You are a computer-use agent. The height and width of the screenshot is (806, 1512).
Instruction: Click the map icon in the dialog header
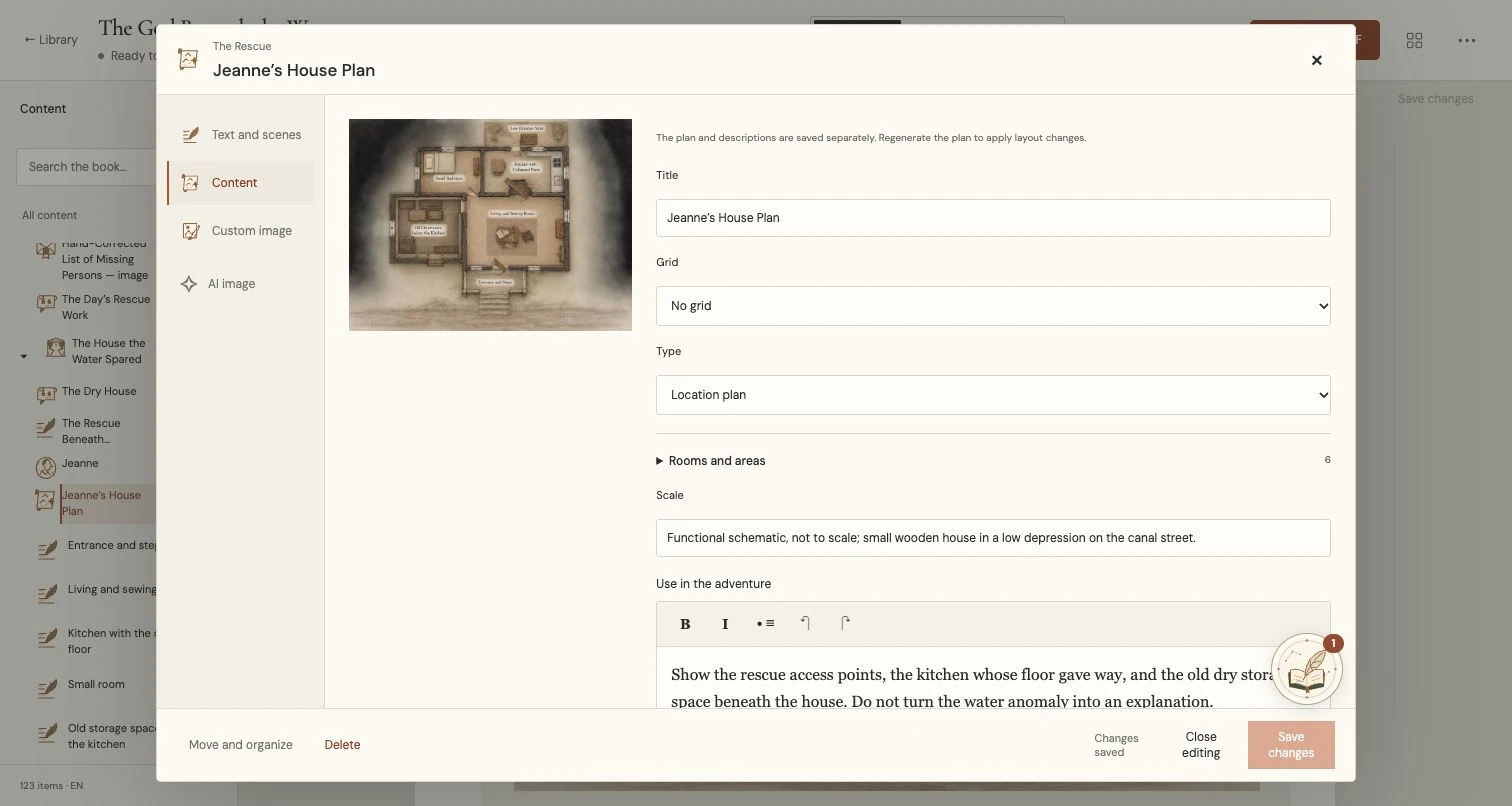187,59
